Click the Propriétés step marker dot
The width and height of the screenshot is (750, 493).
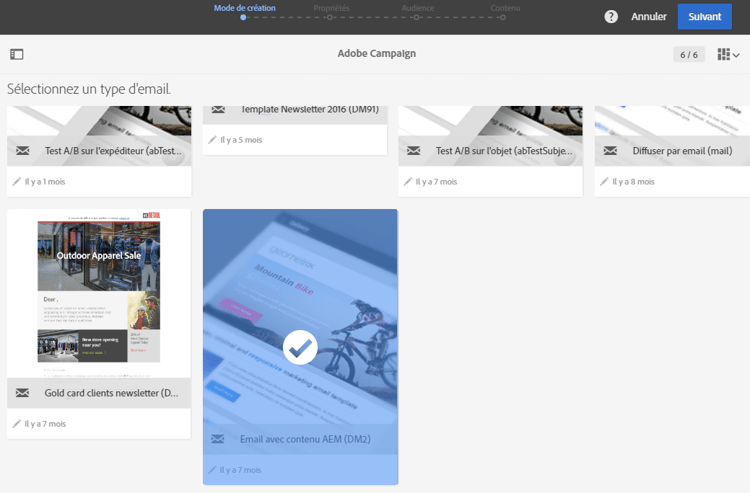coord(330,18)
